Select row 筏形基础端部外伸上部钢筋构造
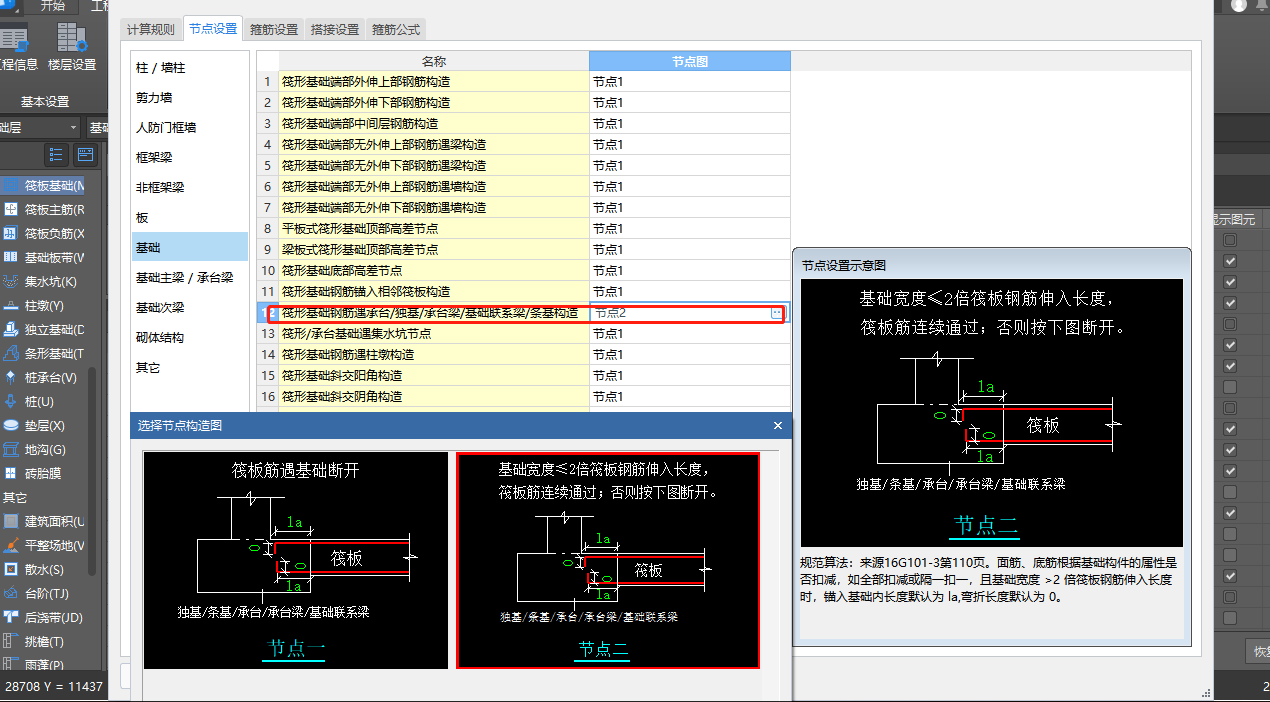The image size is (1270, 702). 434,82
